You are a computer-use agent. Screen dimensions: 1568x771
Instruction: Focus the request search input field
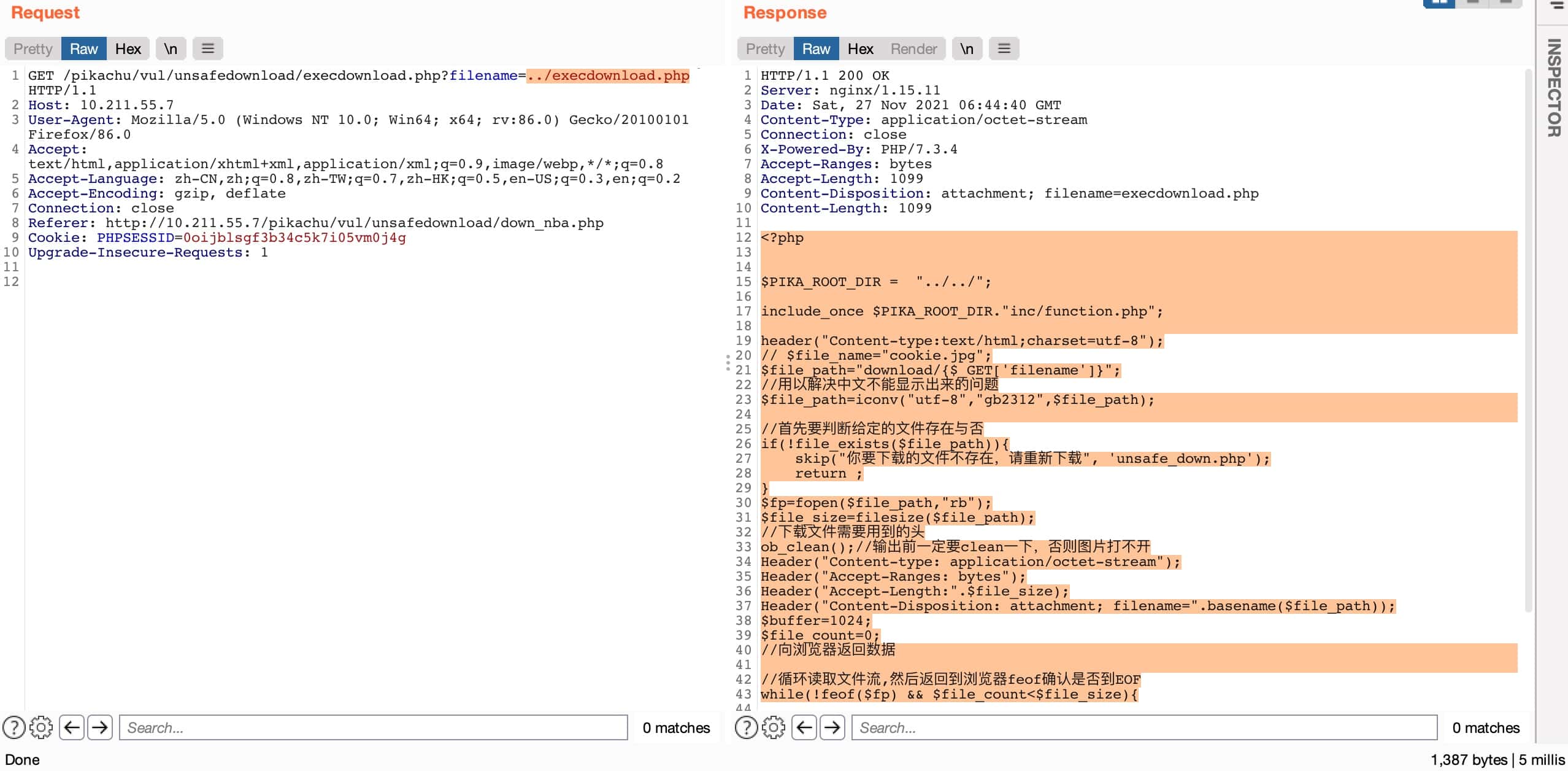pyautogui.click(x=373, y=727)
